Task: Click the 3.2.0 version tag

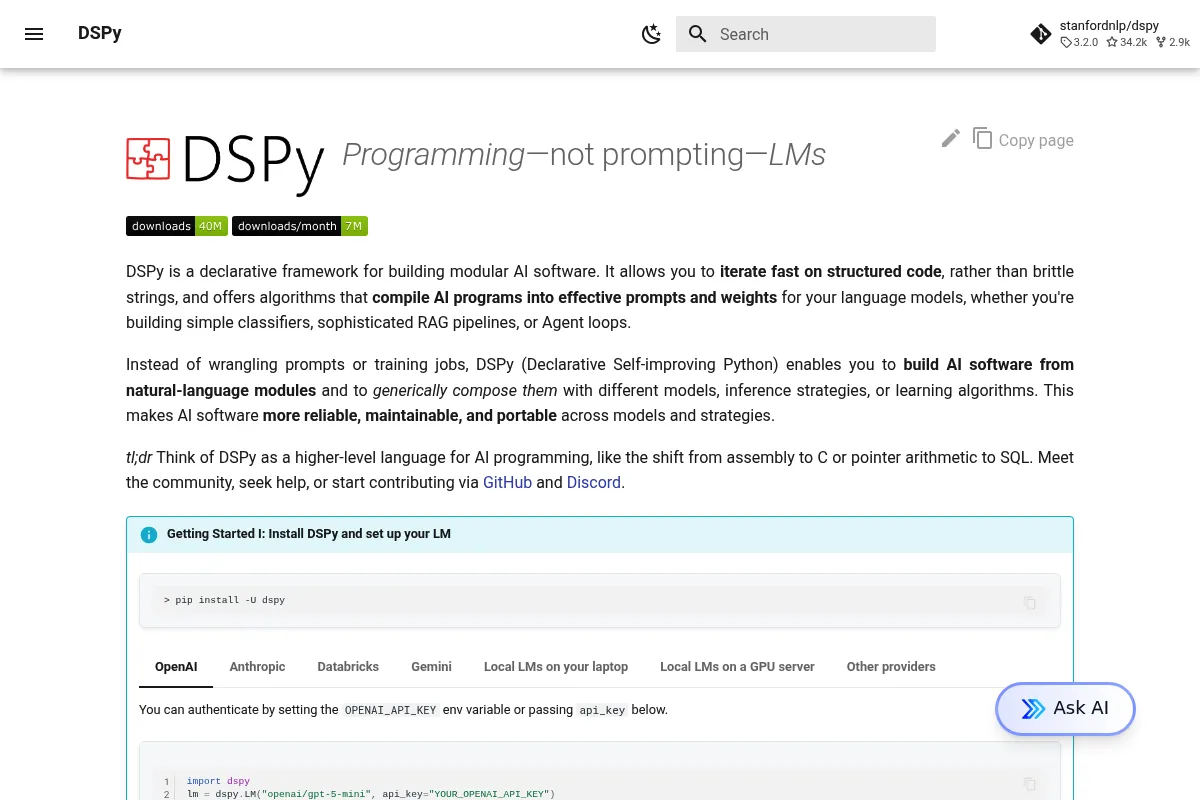Action: click(1079, 42)
